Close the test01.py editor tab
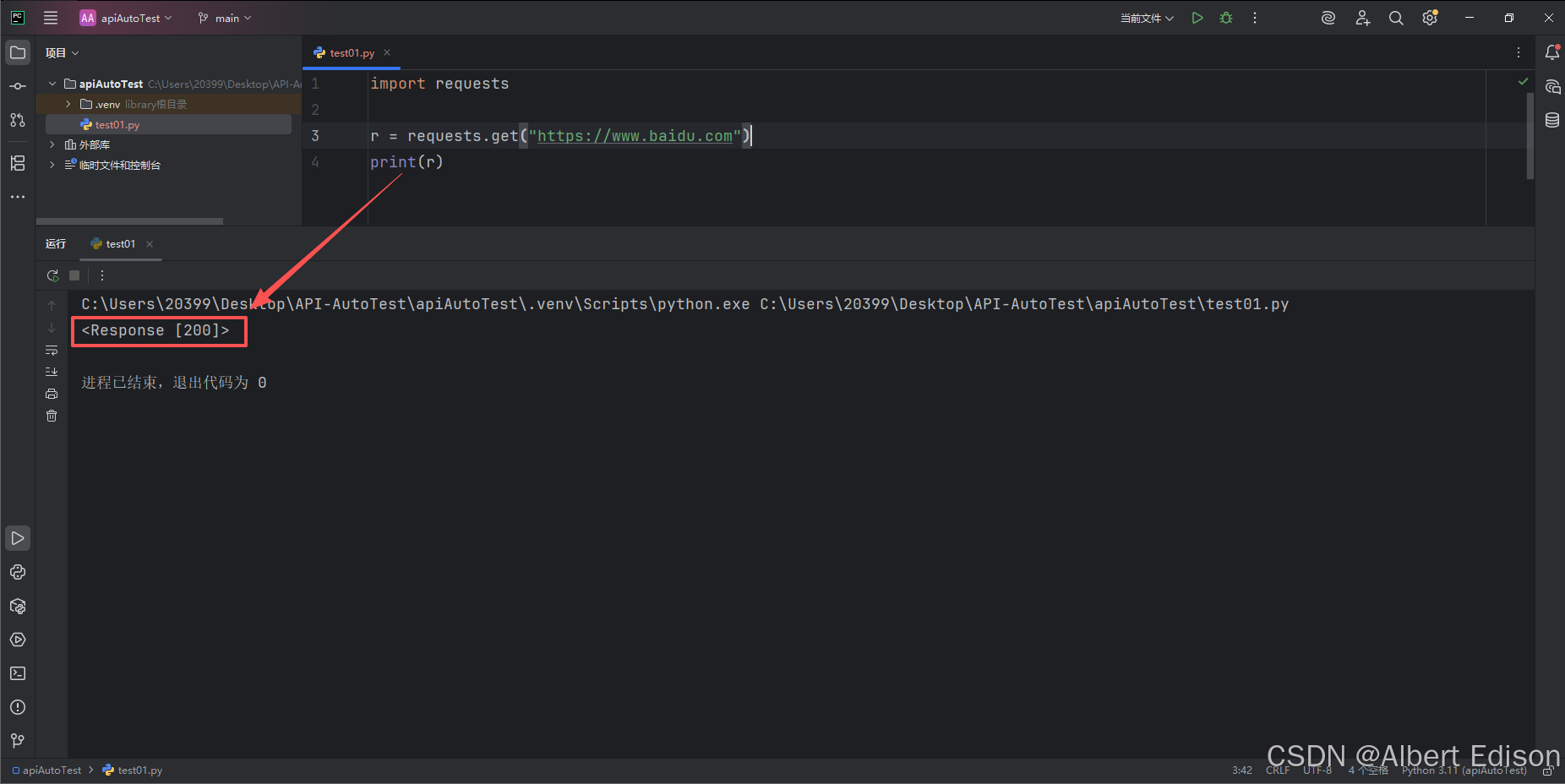Viewport: 1565px width, 784px height. click(x=387, y=52)
